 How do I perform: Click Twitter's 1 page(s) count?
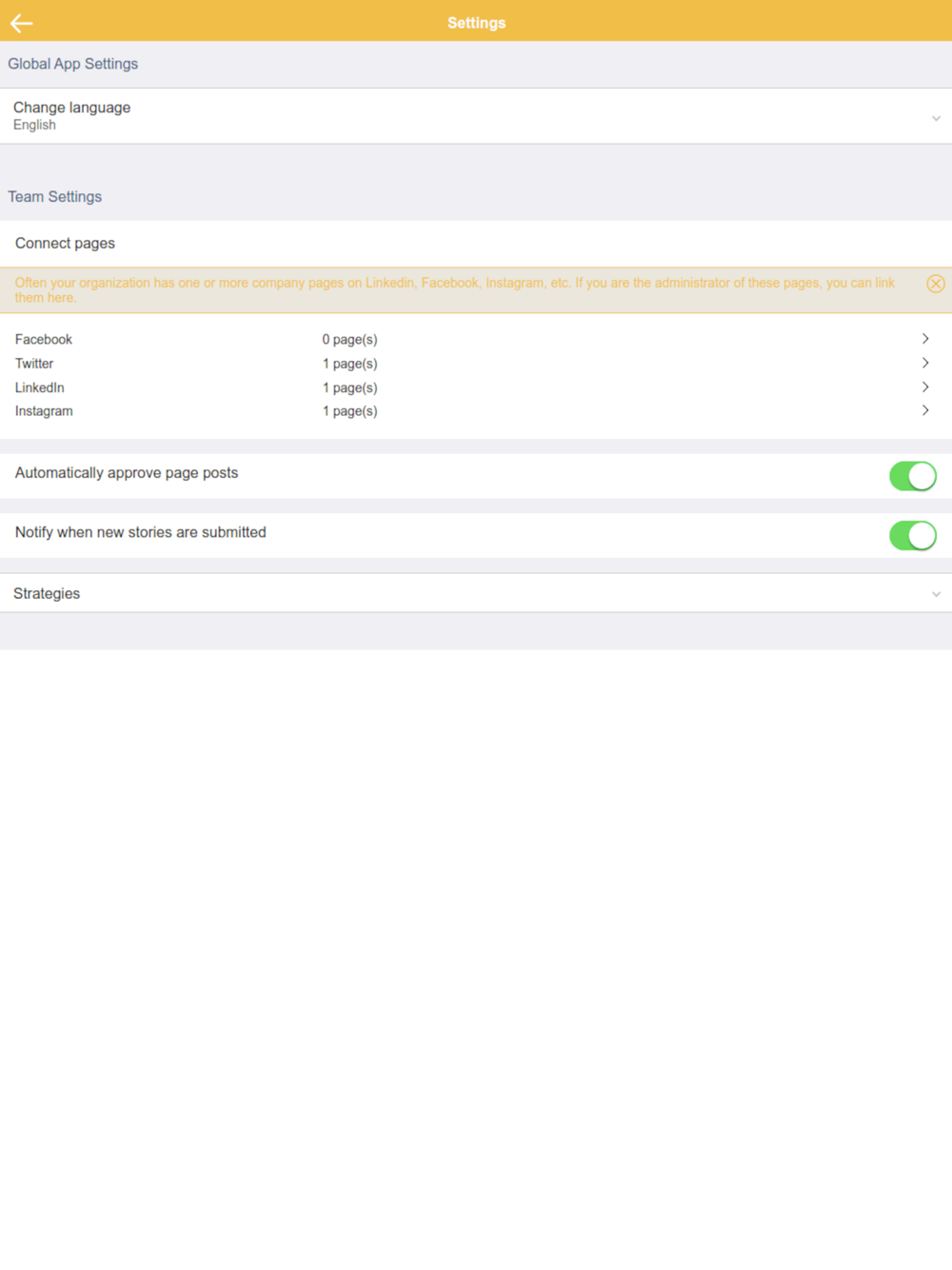(349, 364)
